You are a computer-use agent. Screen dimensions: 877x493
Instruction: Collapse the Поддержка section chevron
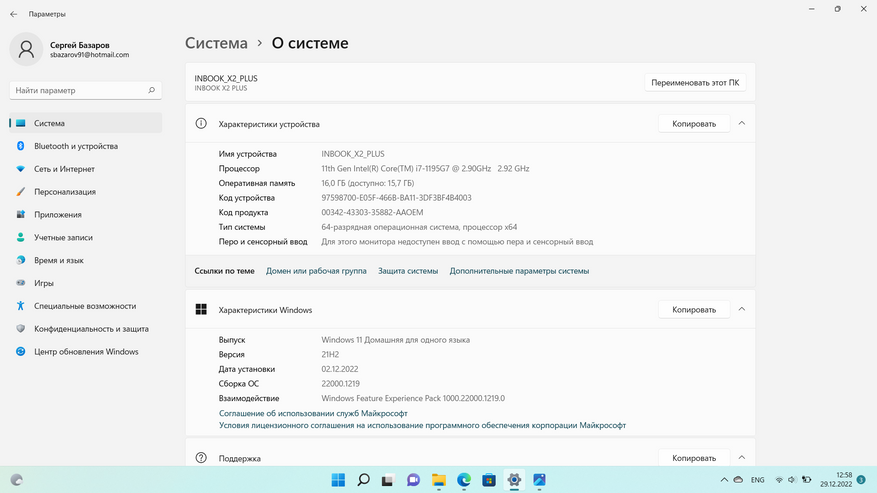pos(742,457)
